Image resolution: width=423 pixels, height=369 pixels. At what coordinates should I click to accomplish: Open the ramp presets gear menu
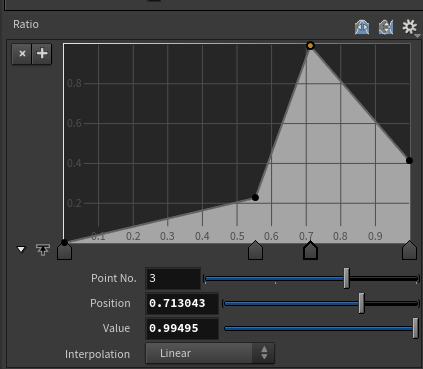410,27
